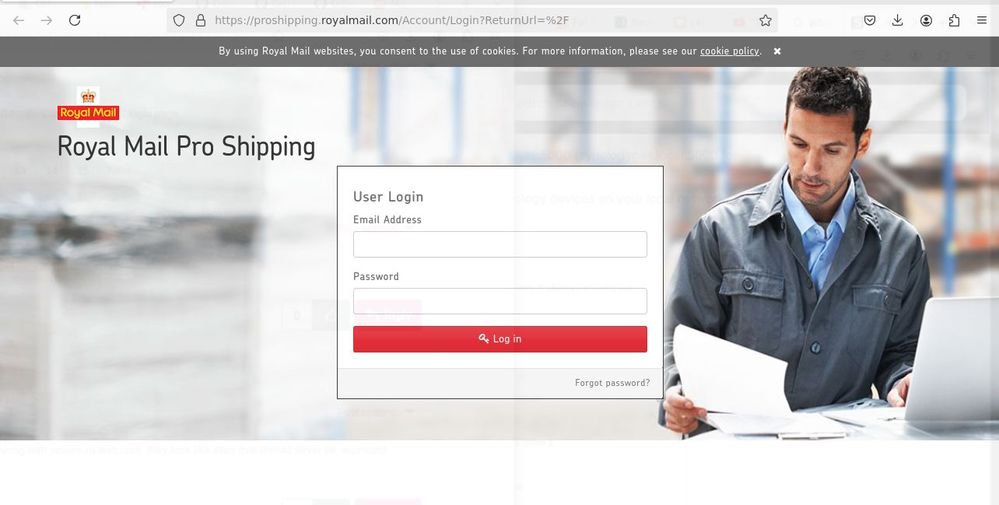Open the Pocket save icon
This screenshot has height=505, width=999.
tap(870, 20)
